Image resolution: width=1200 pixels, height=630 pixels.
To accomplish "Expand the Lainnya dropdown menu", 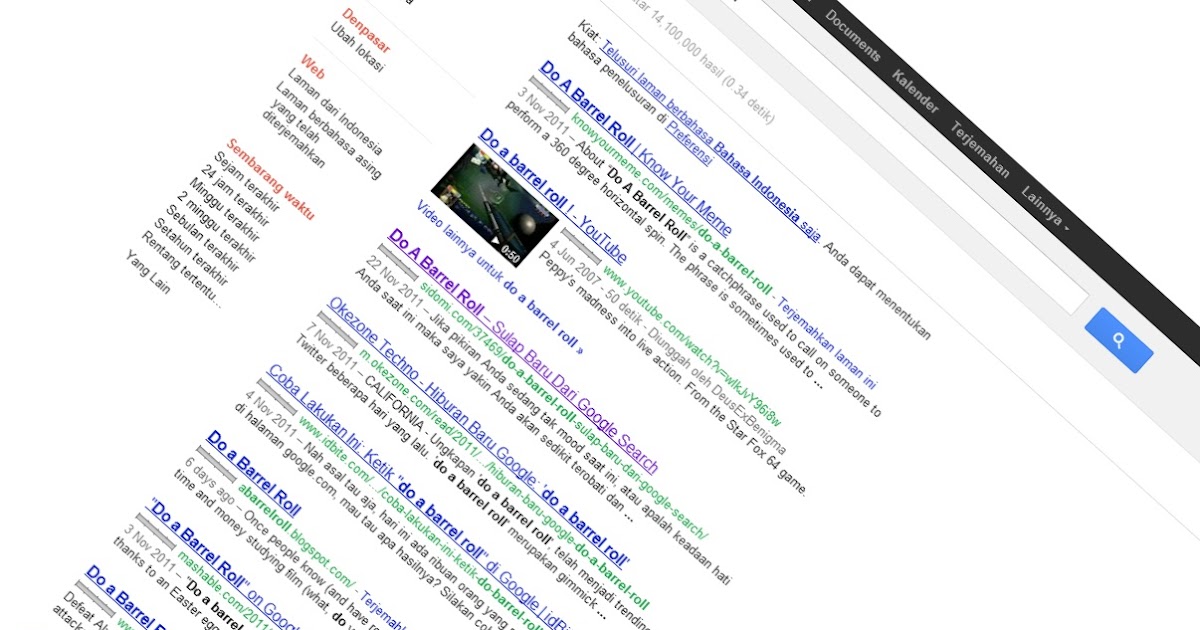I will [1046, 207].
